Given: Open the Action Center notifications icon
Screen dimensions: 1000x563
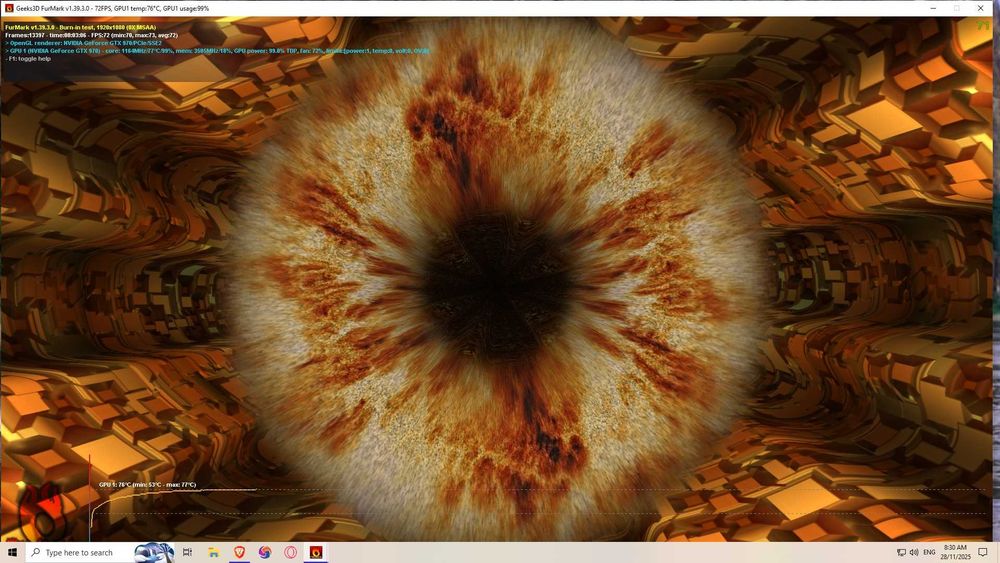Looking at the screenshot, I should coord(983,552).
